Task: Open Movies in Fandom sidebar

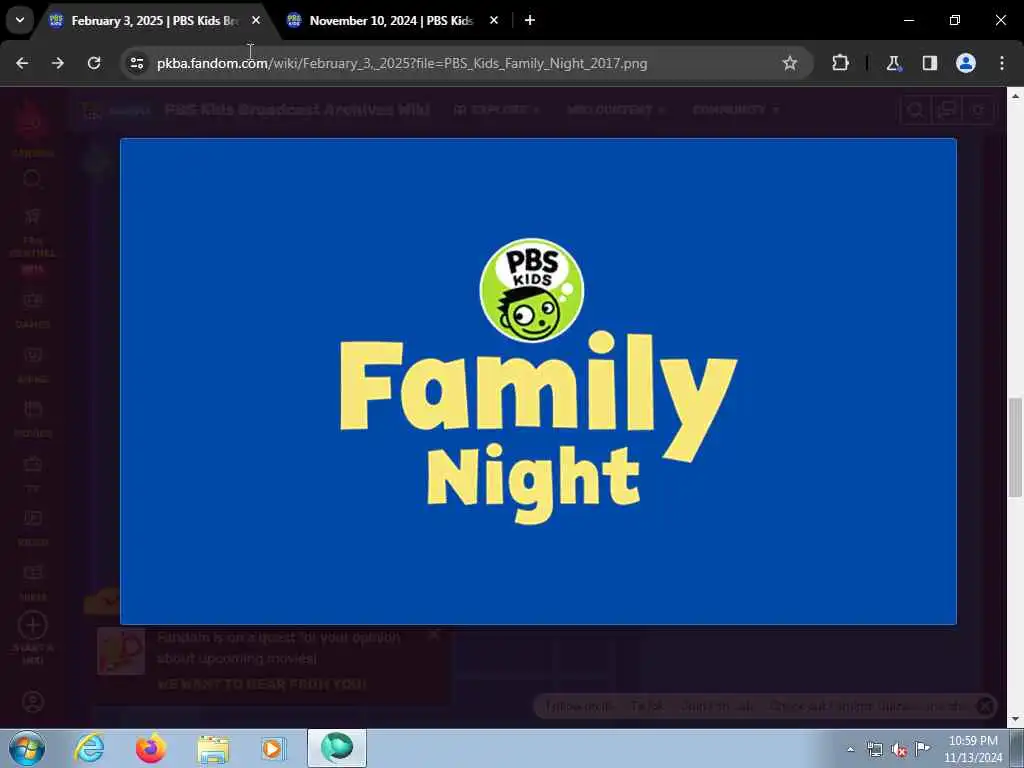Action: (x=33, y=419)
